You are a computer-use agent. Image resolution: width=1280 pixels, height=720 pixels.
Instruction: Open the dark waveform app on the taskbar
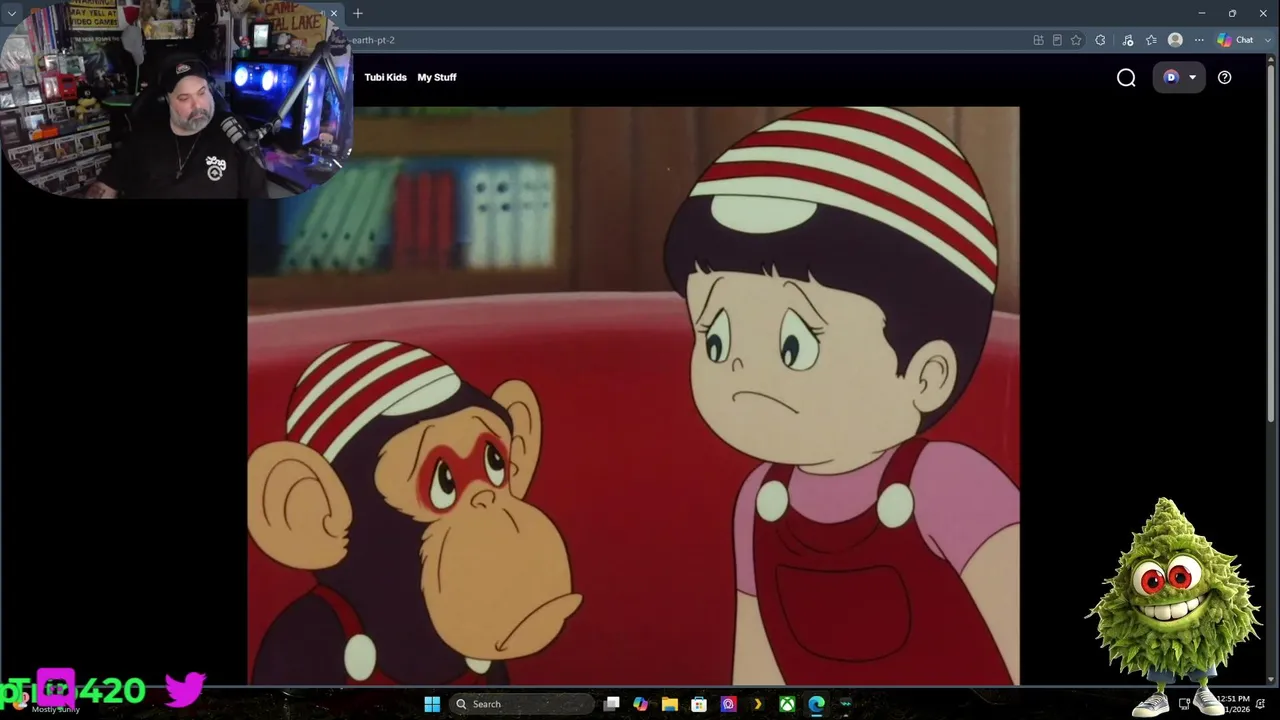pyautogui.click(x=846, y=704)
